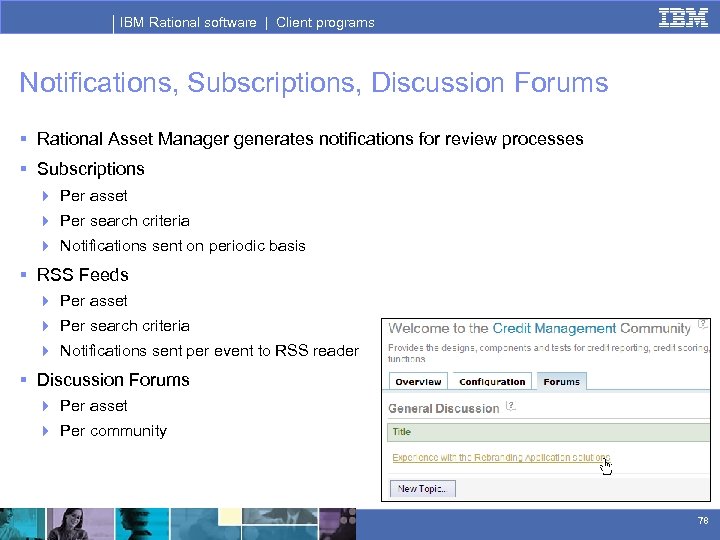Image resolution: width=720 pixels, height=540 pixels.
Task: Click 'Notifications sent per event to RSS reader'
Action: (x=209, y=351)
